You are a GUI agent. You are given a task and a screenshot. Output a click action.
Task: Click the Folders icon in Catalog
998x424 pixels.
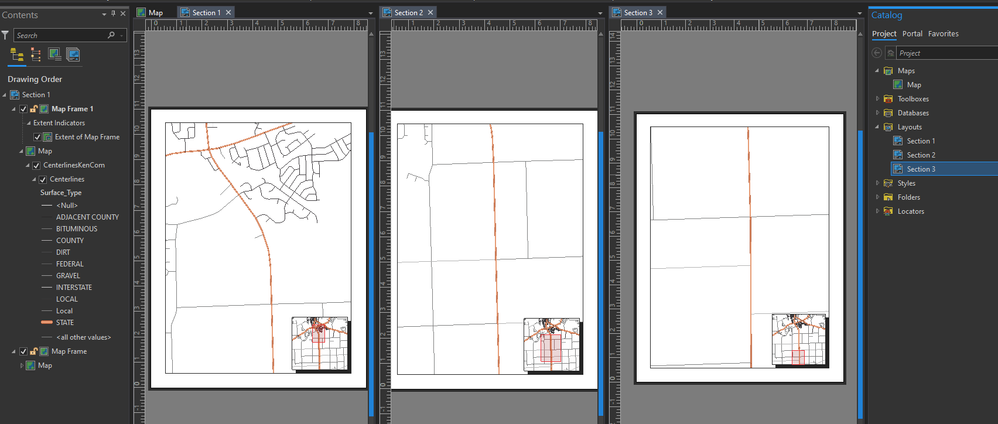(x=889, y=197)
